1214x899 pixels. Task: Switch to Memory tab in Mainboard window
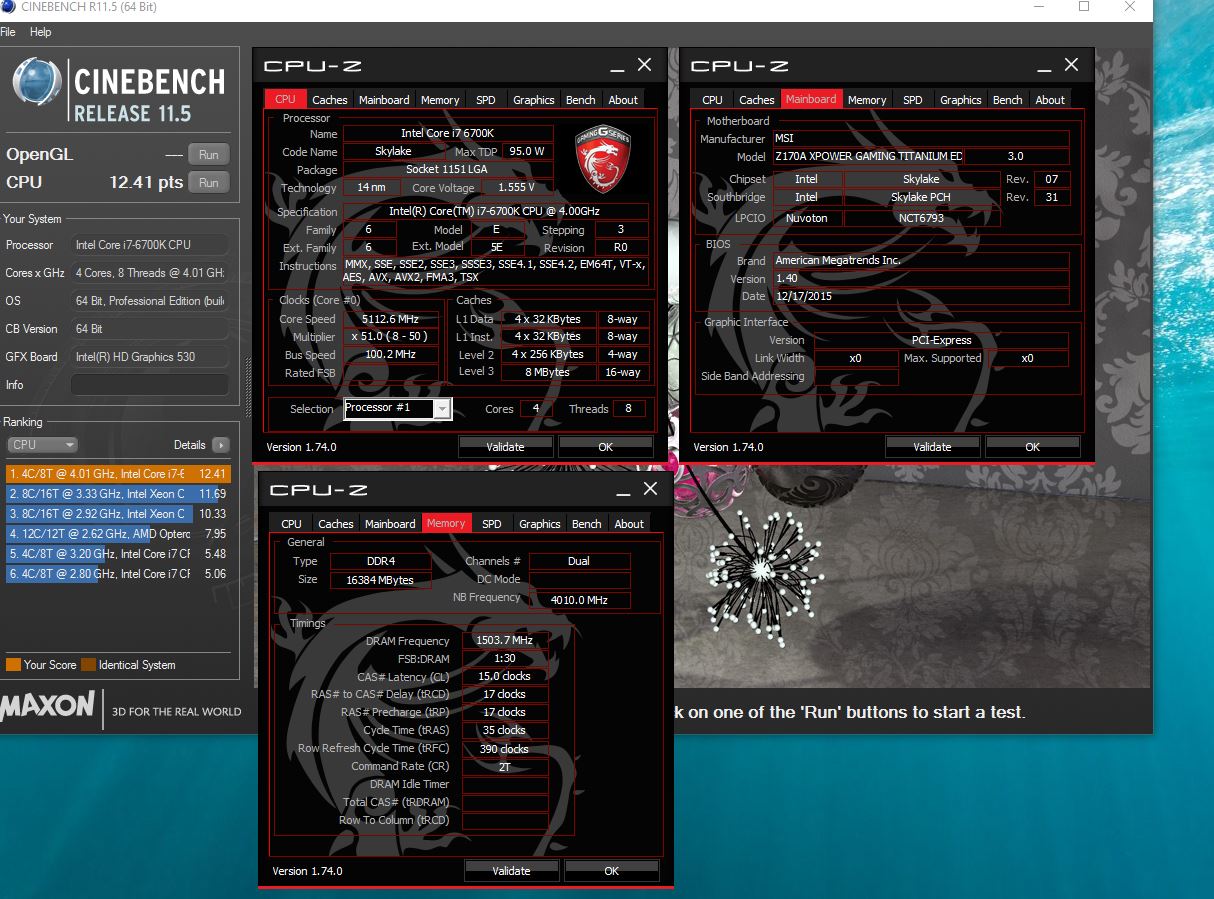click(867, 100)
